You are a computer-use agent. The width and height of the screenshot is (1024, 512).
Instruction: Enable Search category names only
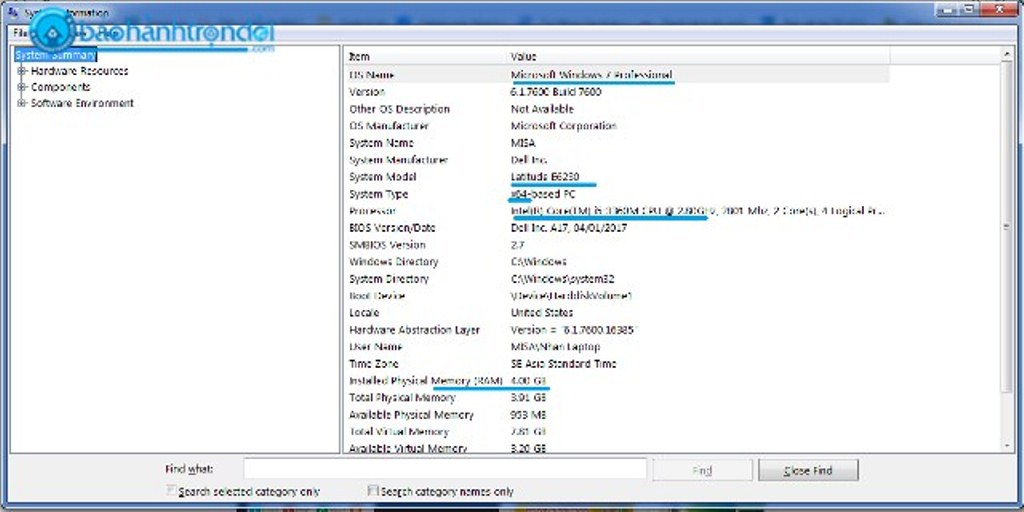373,490
